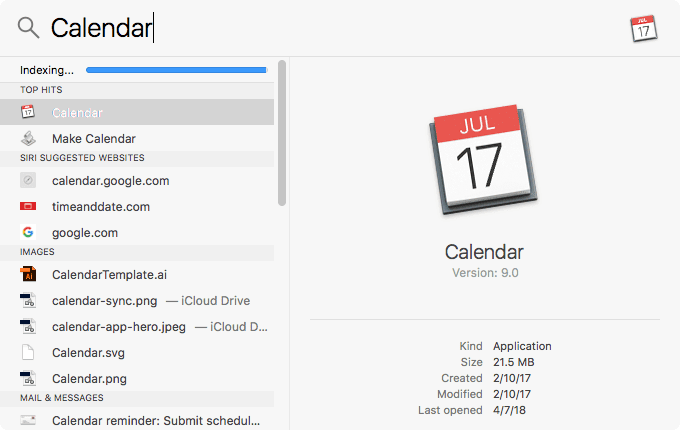The height and width of the screenshot is (430, 680).
Task: Select calendar-sync.png in iCloud Drive
Action: pyautogui.click(x=137, y=300)
